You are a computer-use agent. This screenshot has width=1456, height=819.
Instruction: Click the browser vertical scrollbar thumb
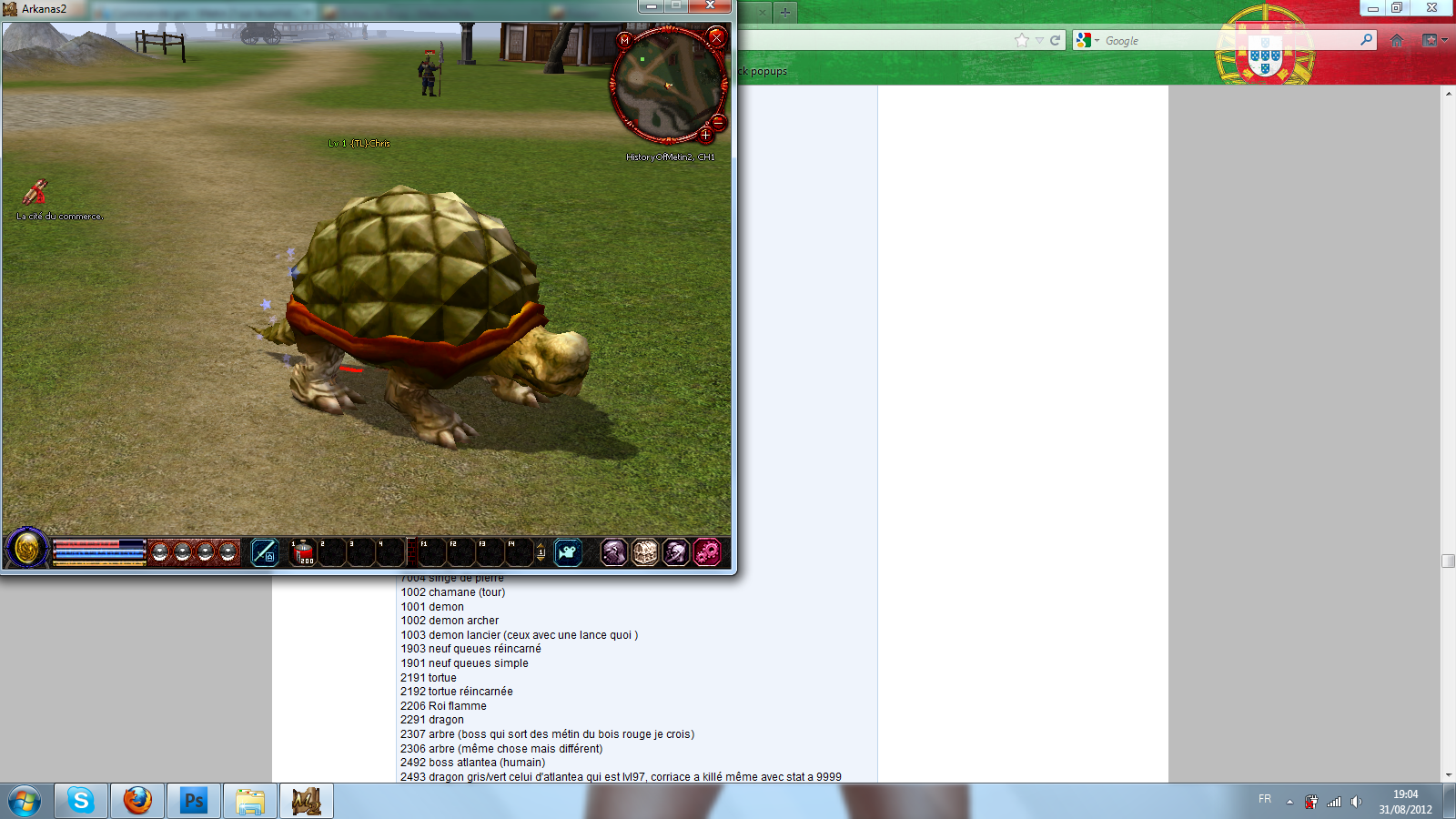coord(1449,561)
